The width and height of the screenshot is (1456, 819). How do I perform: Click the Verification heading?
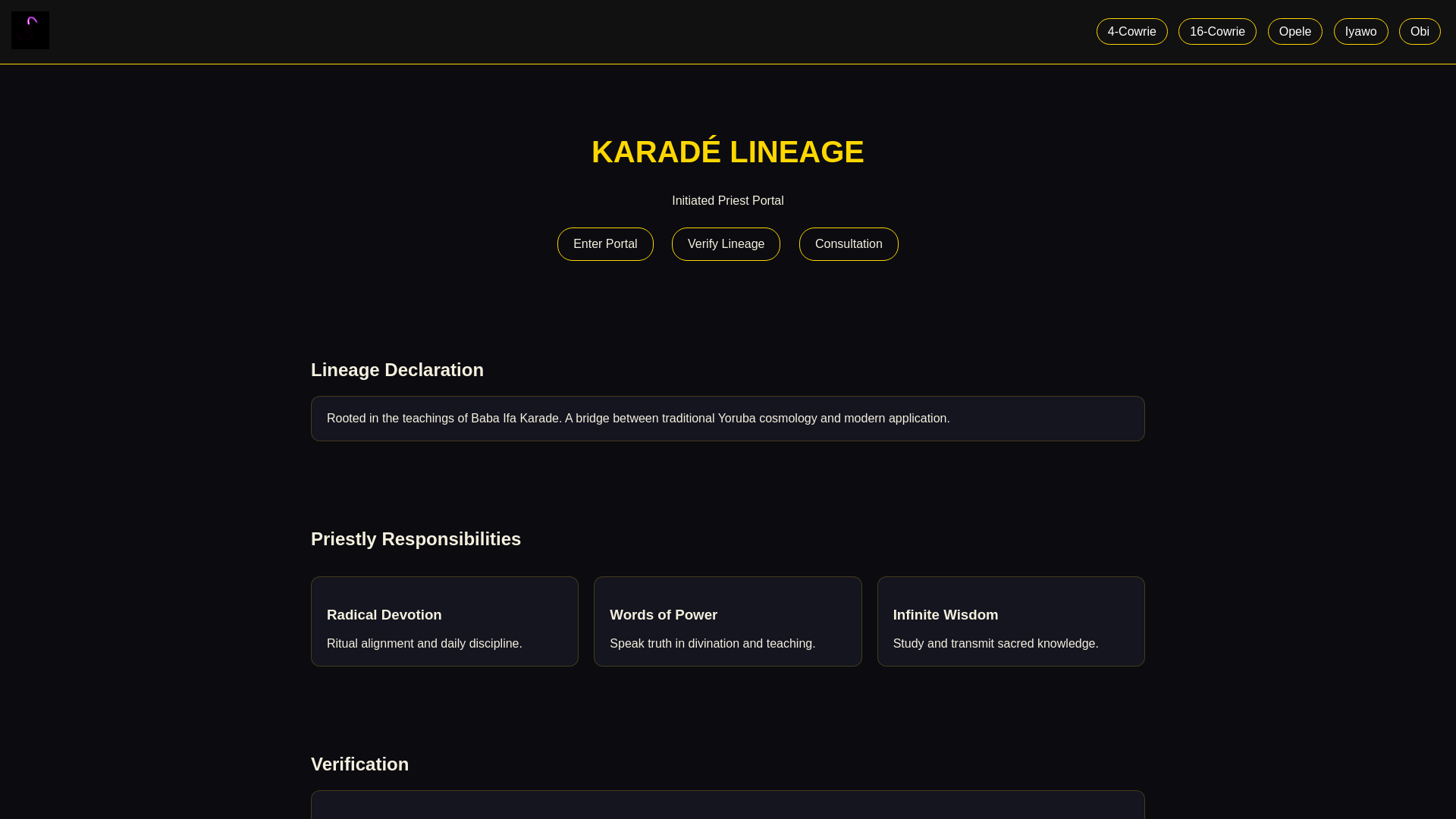point(359,764)
